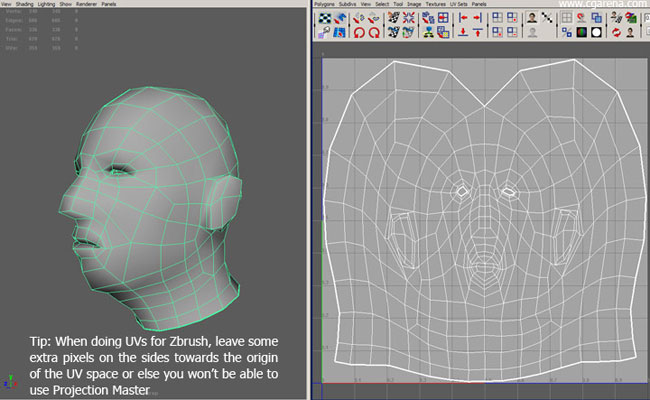Click the Move and Sew UVs icon
Viewport: 650px width, 400px height.
[408, 32]
